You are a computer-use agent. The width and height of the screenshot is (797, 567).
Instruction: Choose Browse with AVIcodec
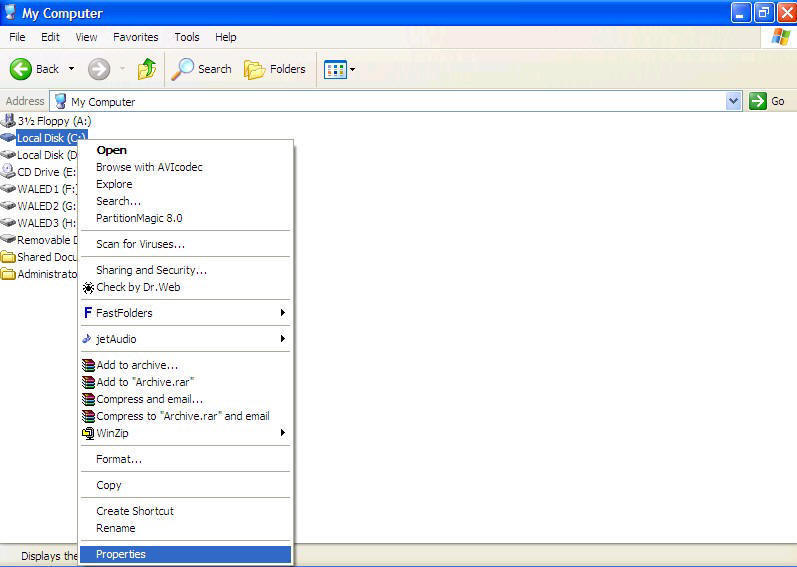(186, 167)
